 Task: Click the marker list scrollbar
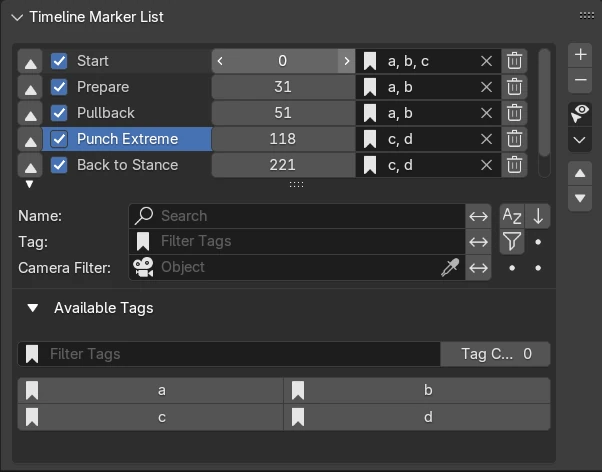pos(544,103)
